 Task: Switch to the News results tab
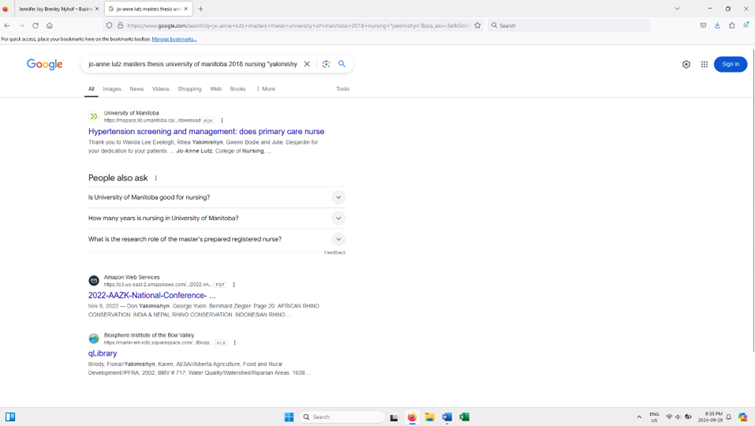click(136, 89)
